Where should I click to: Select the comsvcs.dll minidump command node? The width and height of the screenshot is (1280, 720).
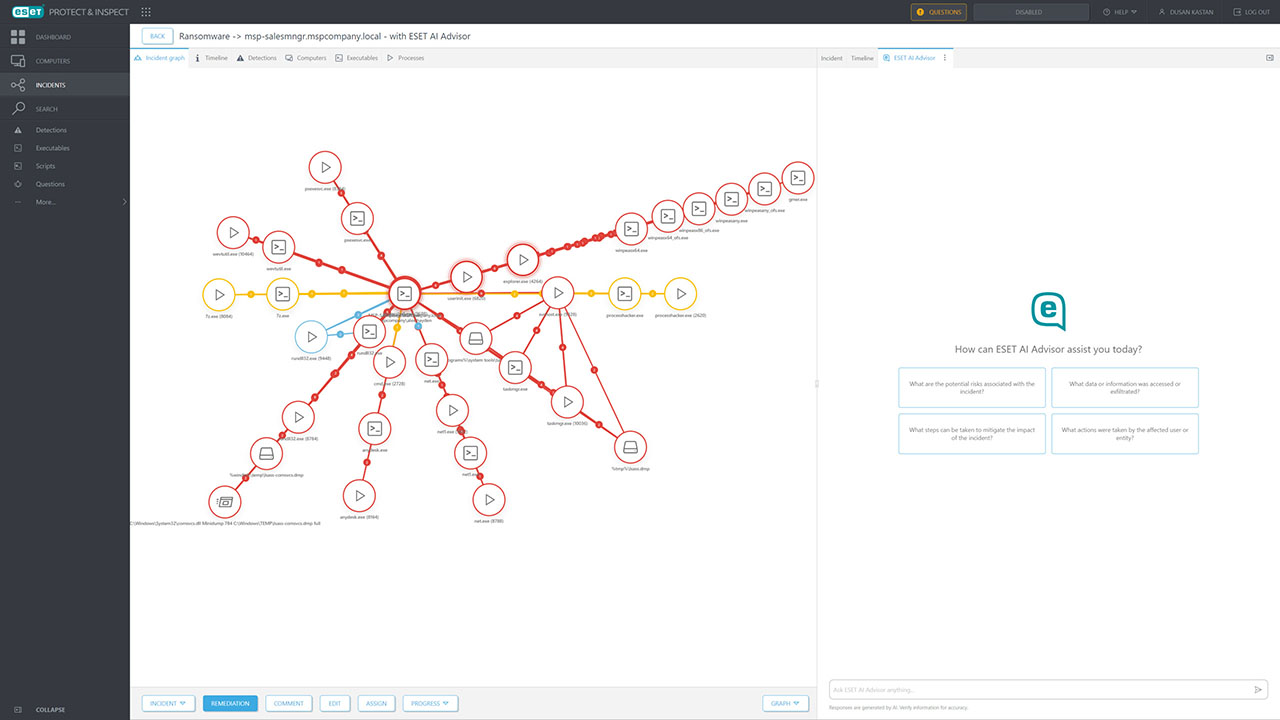point(225,502)
